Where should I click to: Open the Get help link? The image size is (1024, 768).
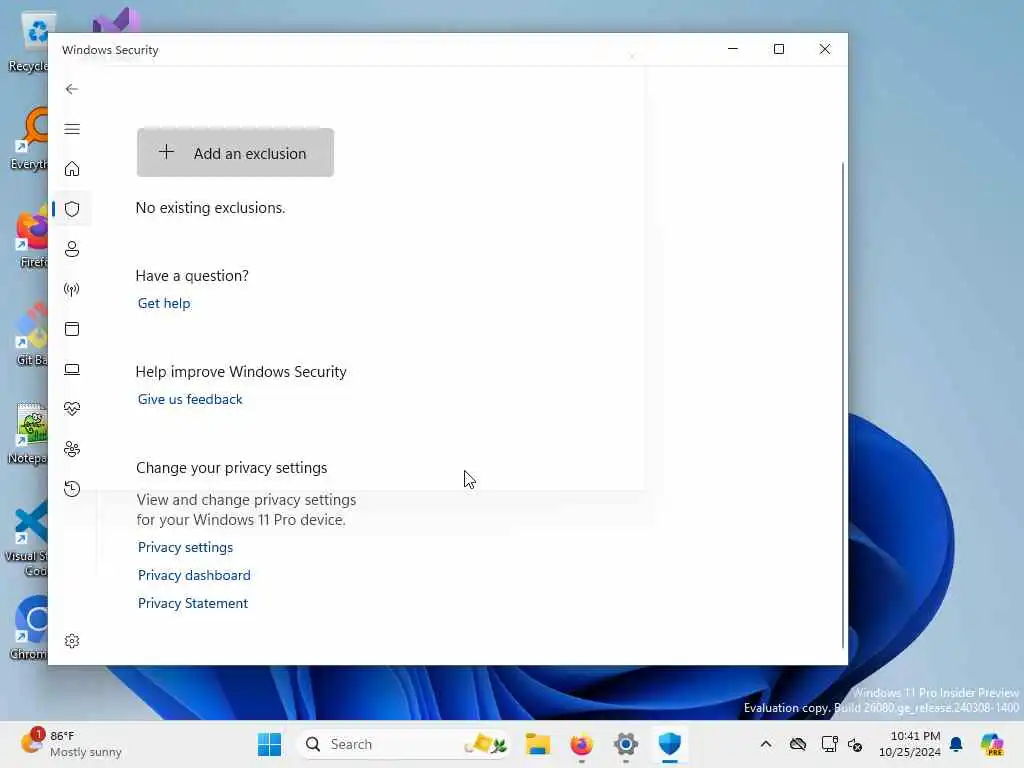(x=164, y=303)
